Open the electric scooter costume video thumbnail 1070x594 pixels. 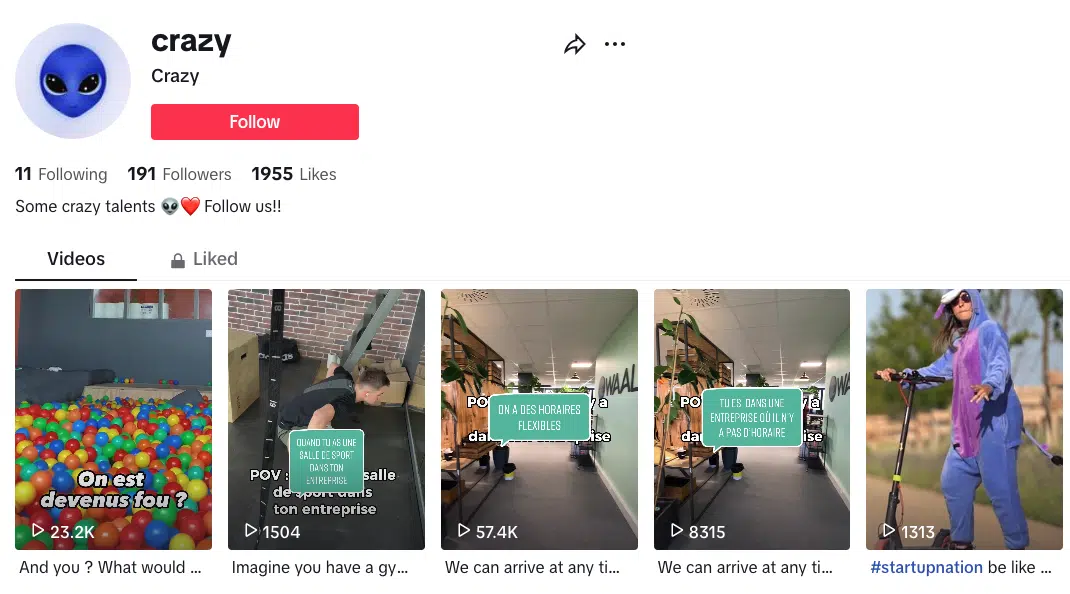tap(964, 419)
